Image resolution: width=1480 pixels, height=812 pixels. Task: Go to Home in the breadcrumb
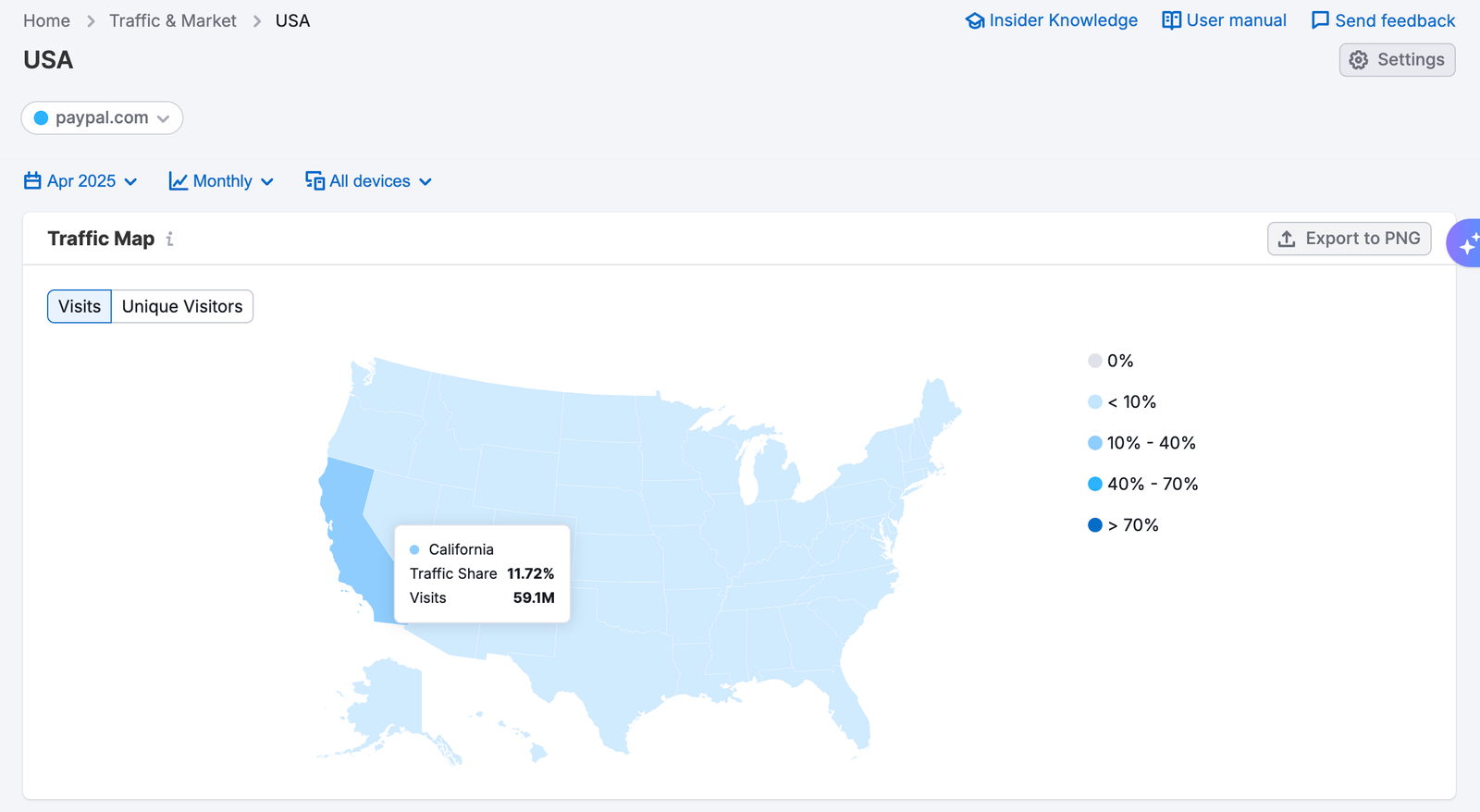pos(46,20)
